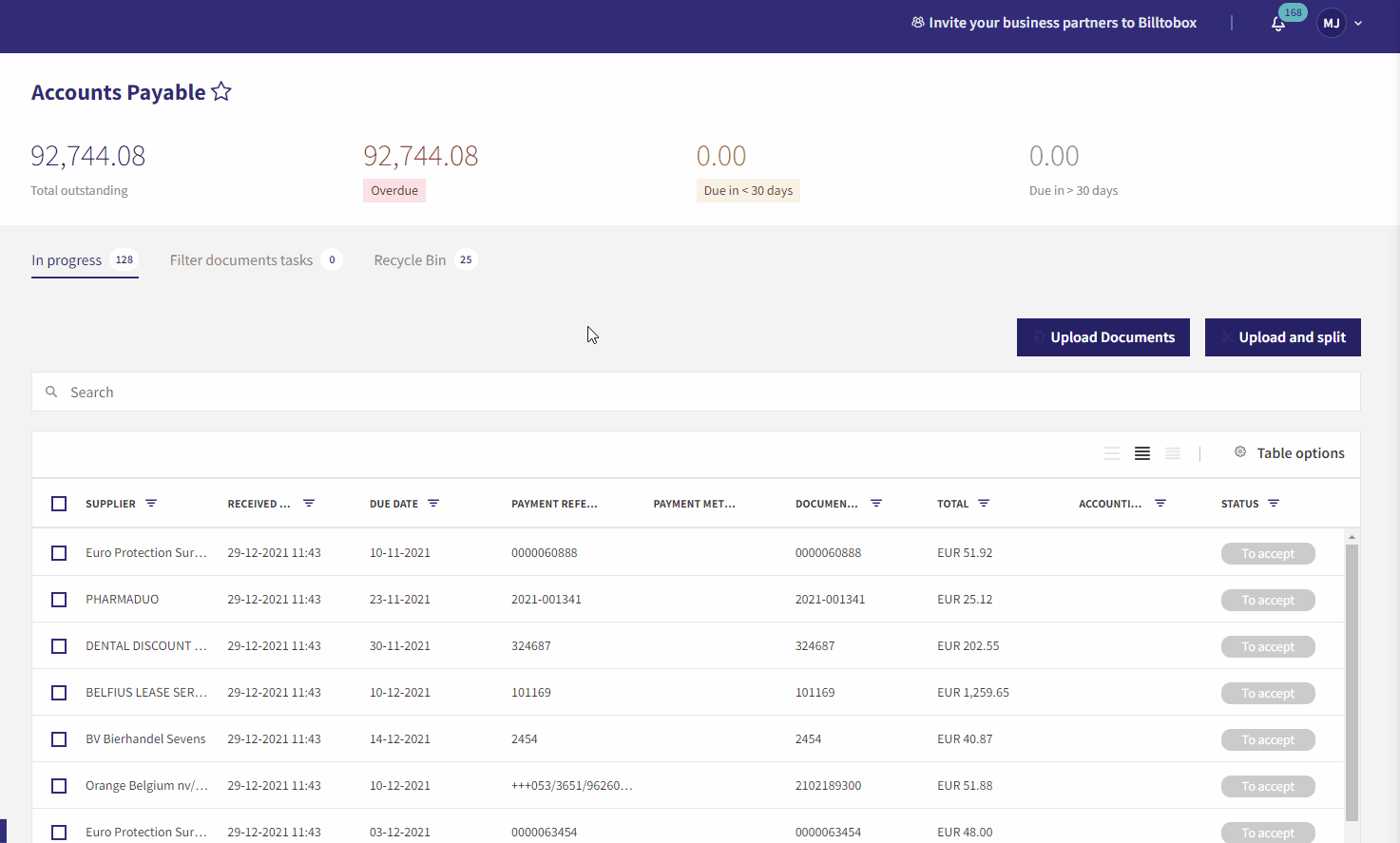Click the table vertical scrollbar thumb
The image size is (1400, 843).
click(1352, 682)
